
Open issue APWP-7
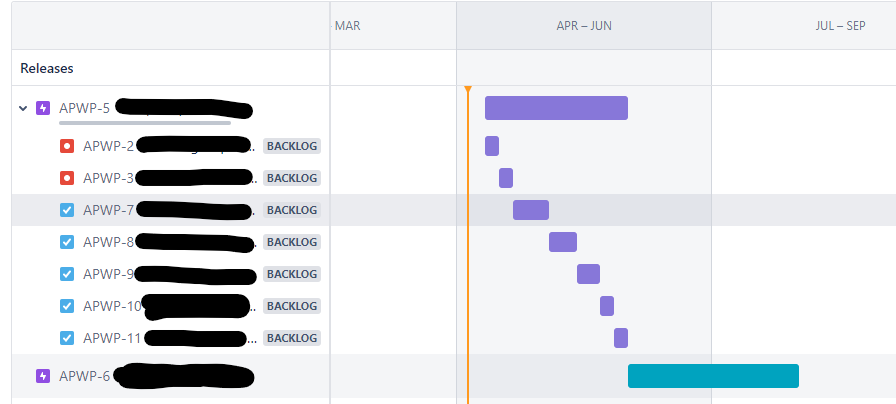(109, 210)
